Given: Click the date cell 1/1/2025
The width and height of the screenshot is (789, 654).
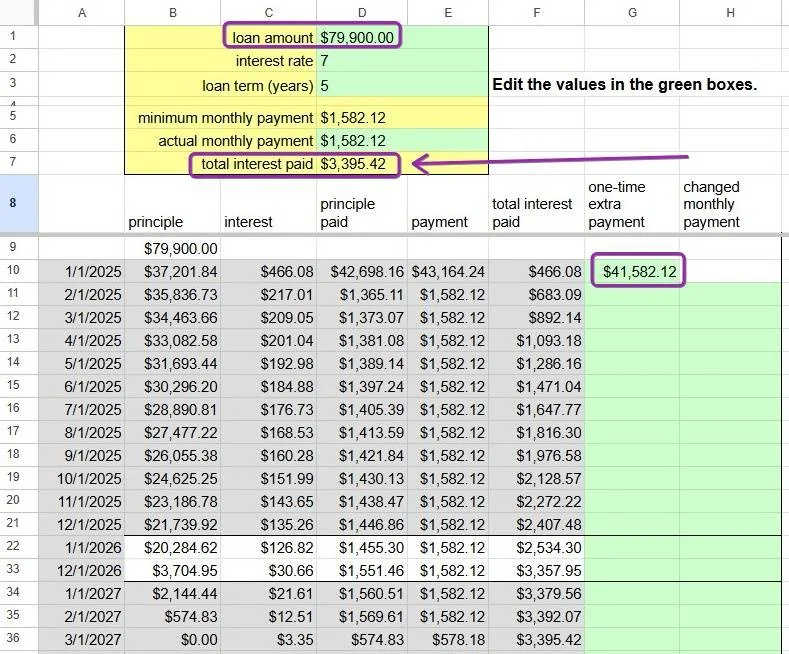Looking at the screenshot, I should pyautogui.click(x=82, y=272).
